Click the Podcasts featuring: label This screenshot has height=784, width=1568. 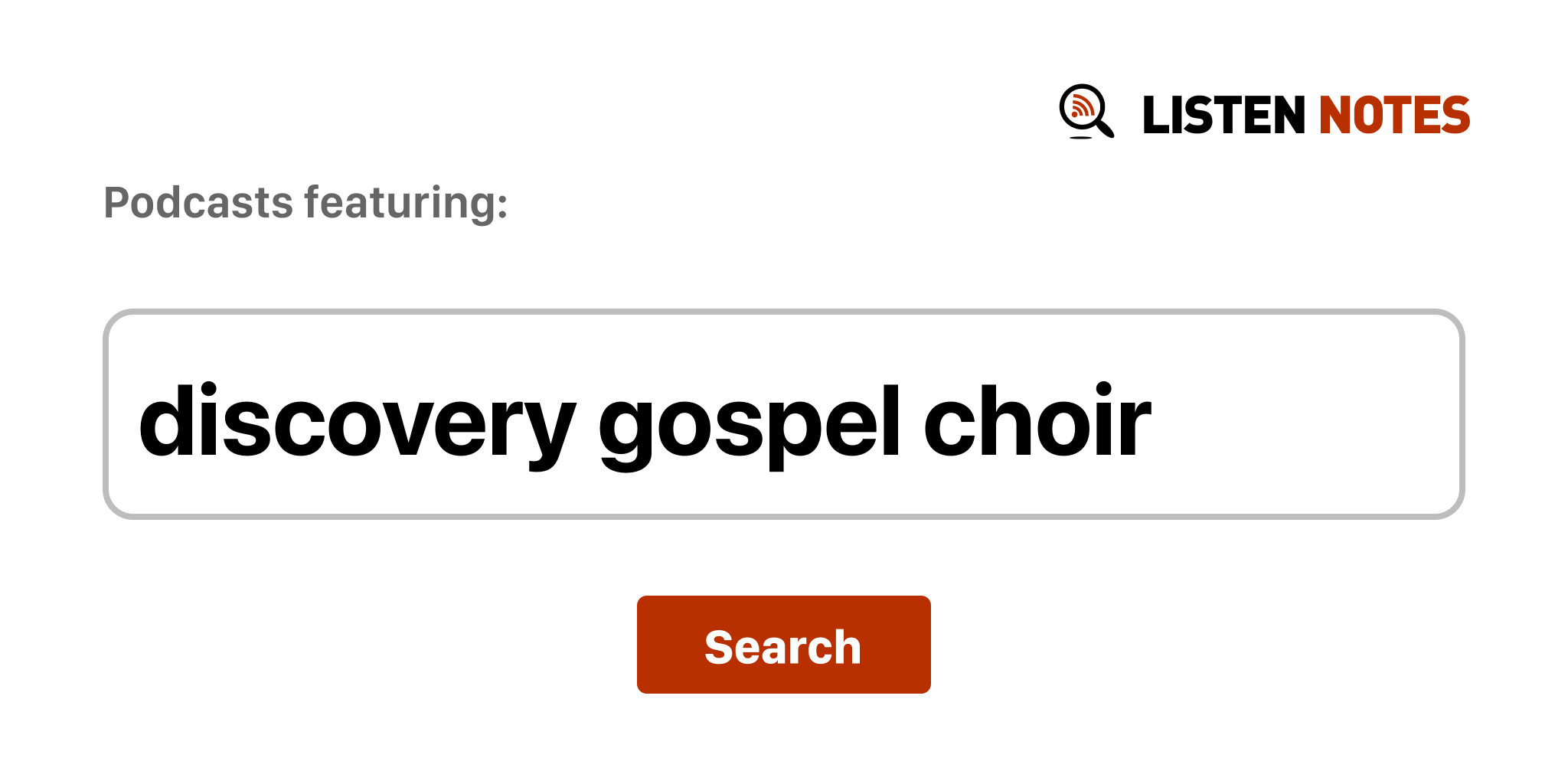[305, 203]
